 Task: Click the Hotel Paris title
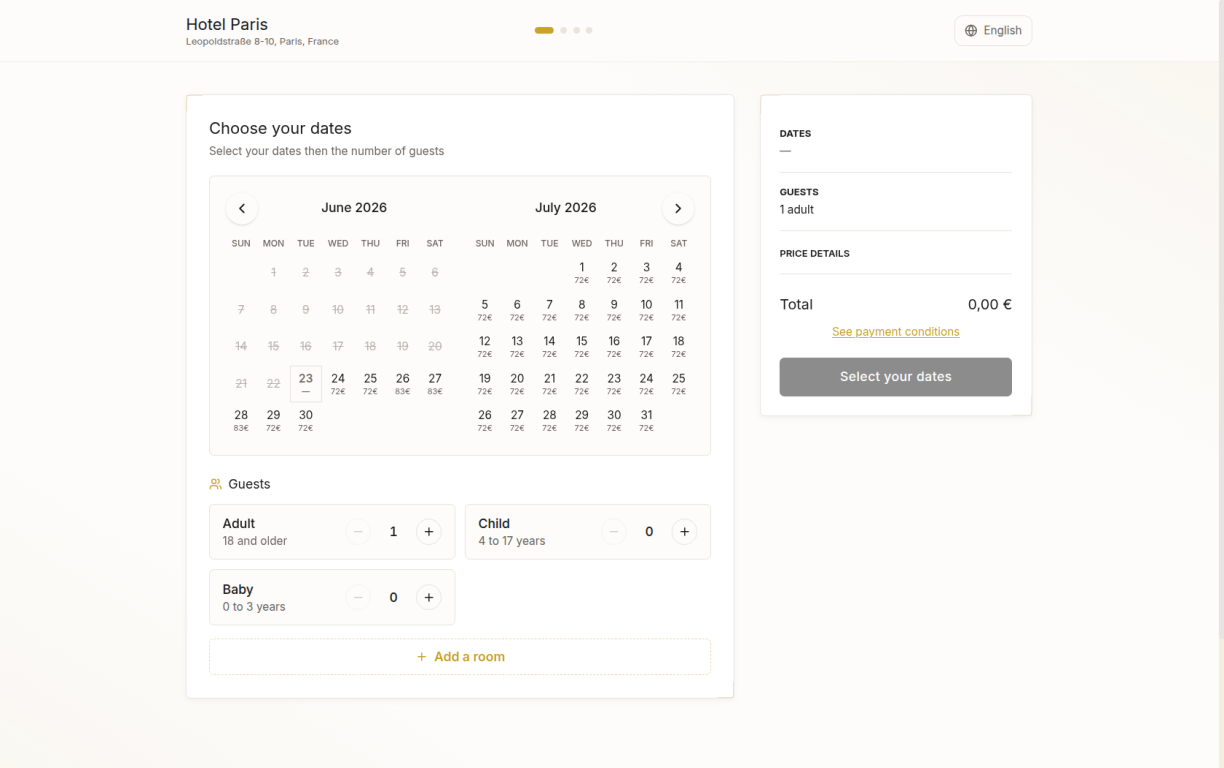coord(227,25)
